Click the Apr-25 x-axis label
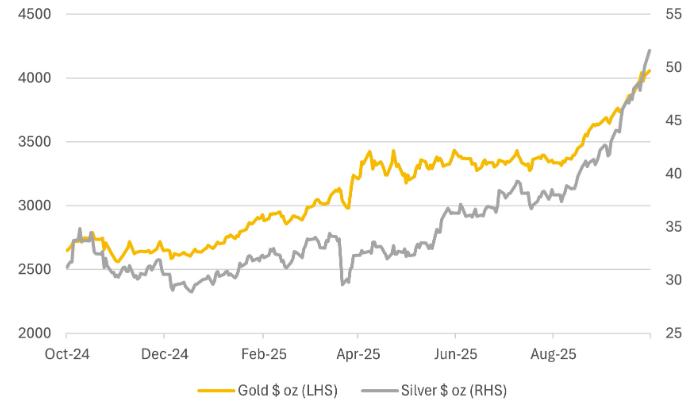Image resolution: width=700 pixels, height=405 pixels. pos(358,353)
